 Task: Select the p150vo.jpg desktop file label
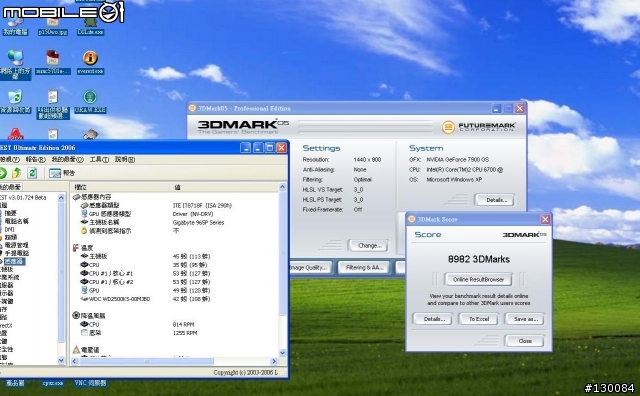click(53, 32)
